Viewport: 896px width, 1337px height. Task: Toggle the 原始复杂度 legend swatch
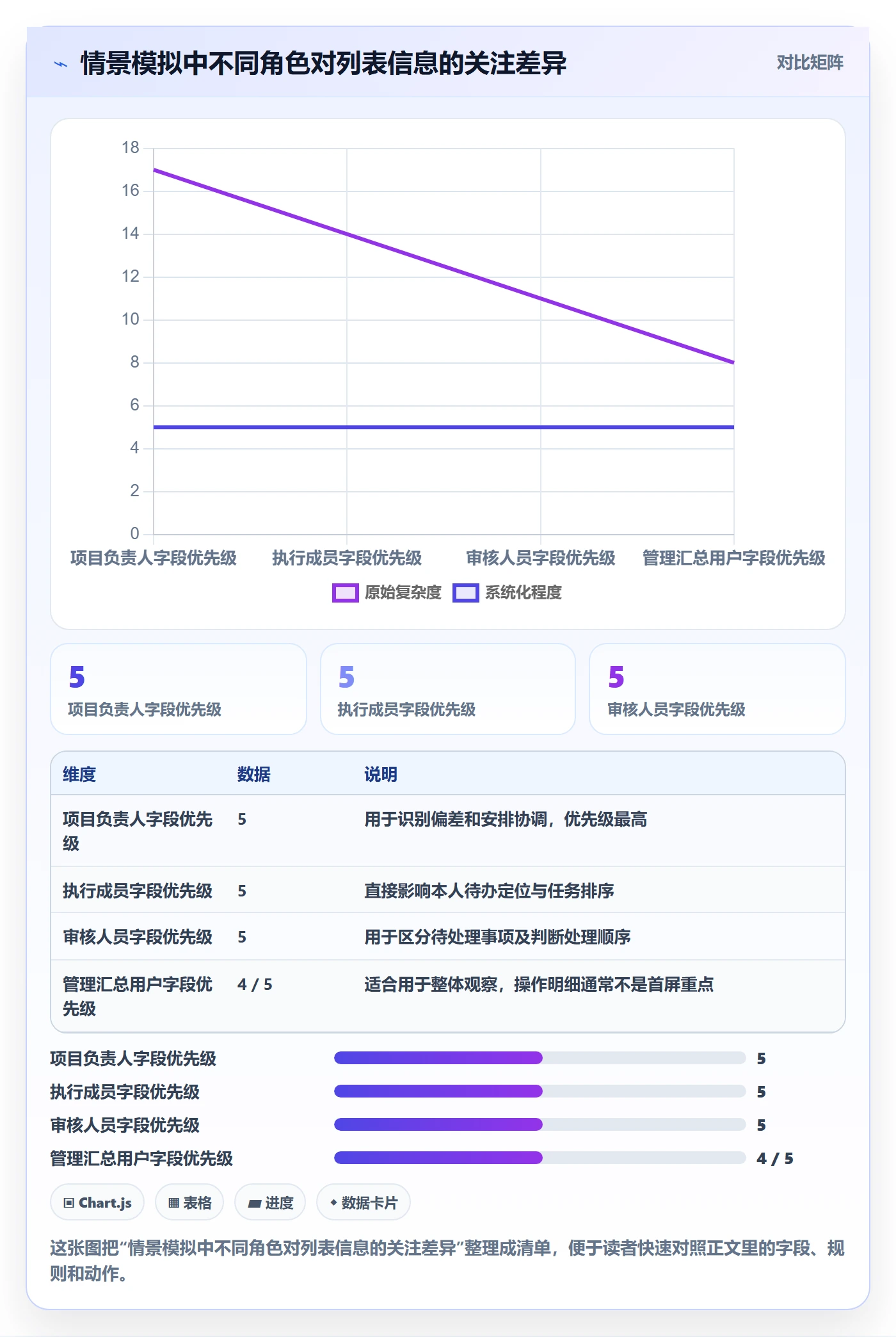click(x=345, y=593)
